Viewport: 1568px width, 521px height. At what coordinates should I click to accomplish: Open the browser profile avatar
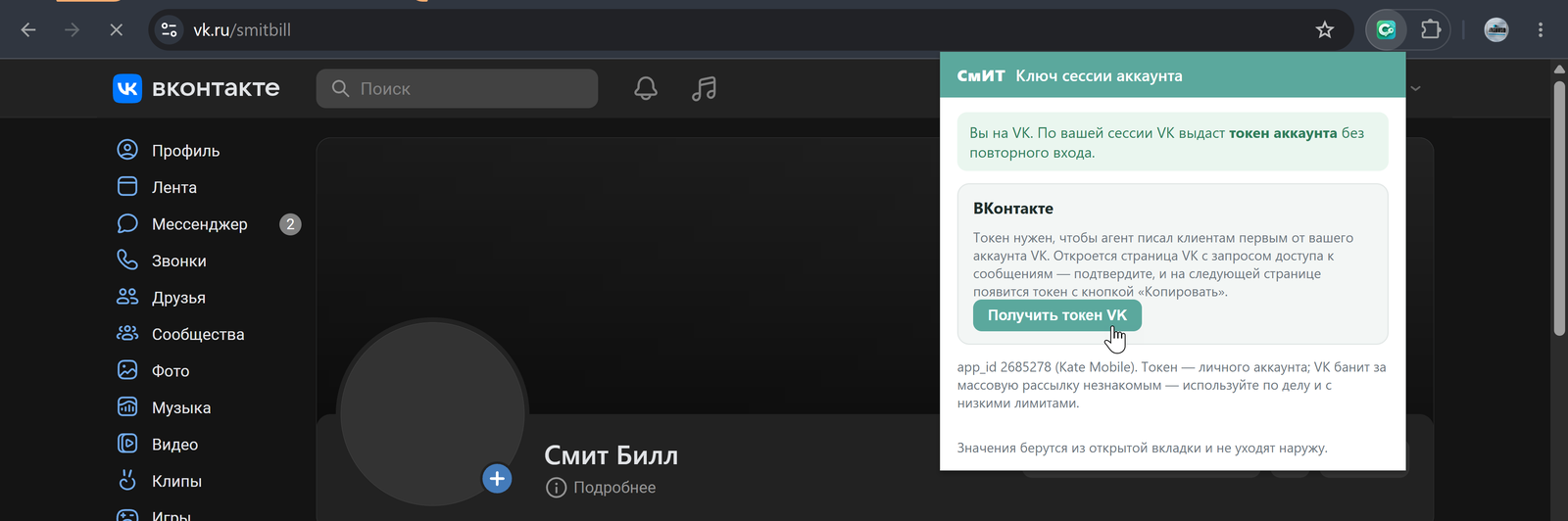pyautogui.click(x=1496, y=30)
